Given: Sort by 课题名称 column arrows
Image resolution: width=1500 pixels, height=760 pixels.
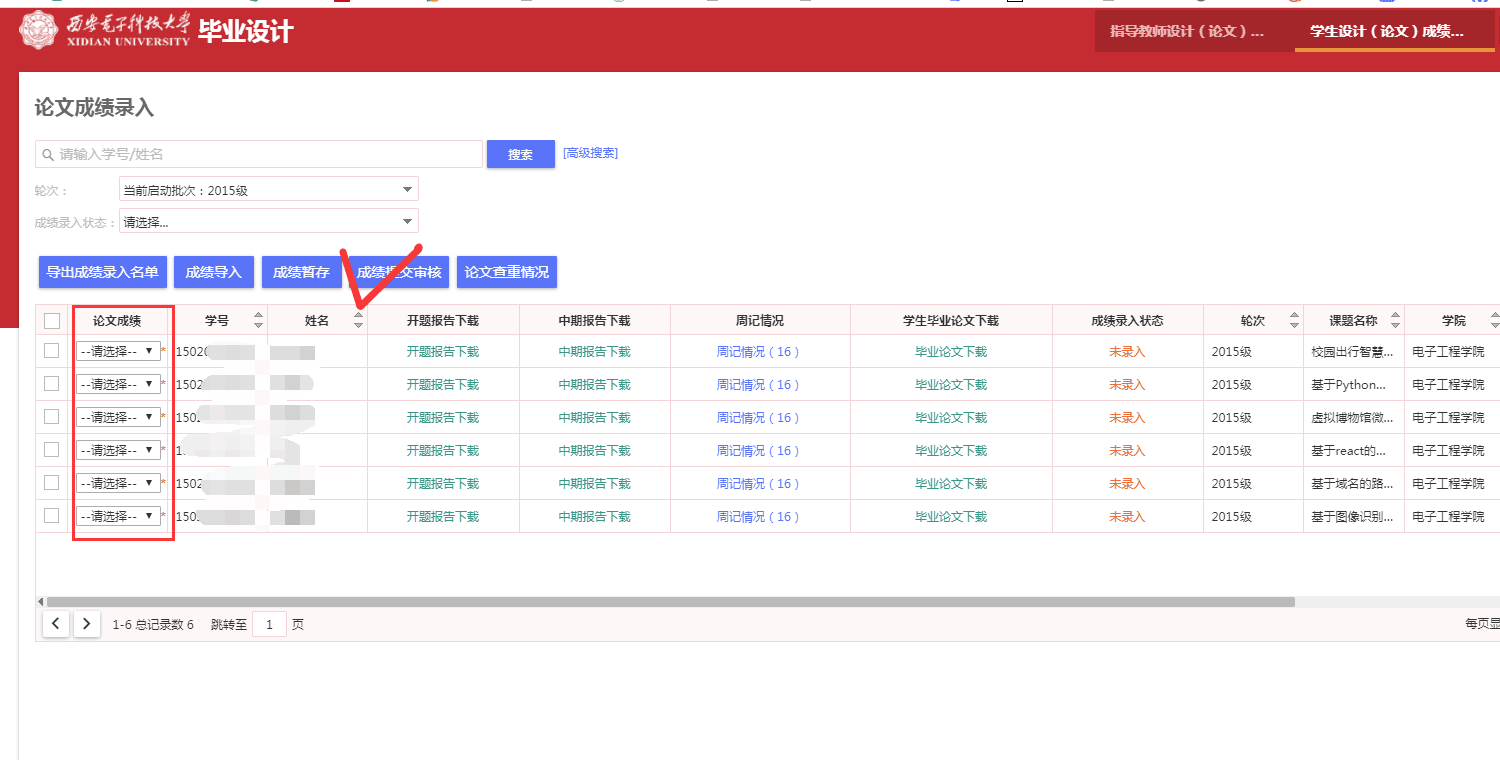Looking at the screenshot, I should pyautogui.click(x=1395, y=321).
